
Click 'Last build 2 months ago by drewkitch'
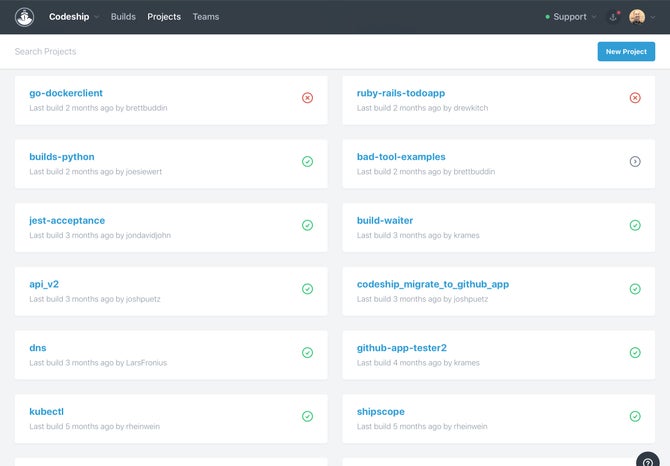click(x=423, y=108)
